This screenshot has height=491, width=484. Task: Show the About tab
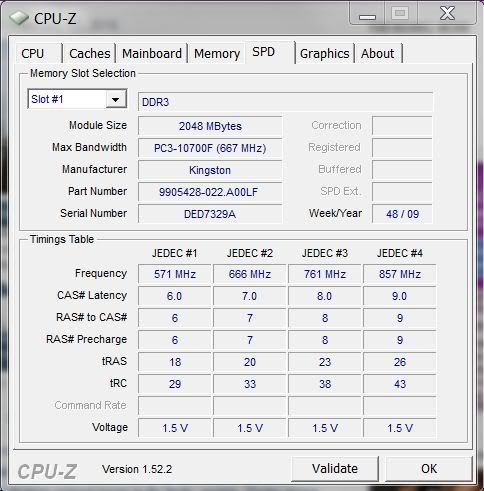coord(378,53)
